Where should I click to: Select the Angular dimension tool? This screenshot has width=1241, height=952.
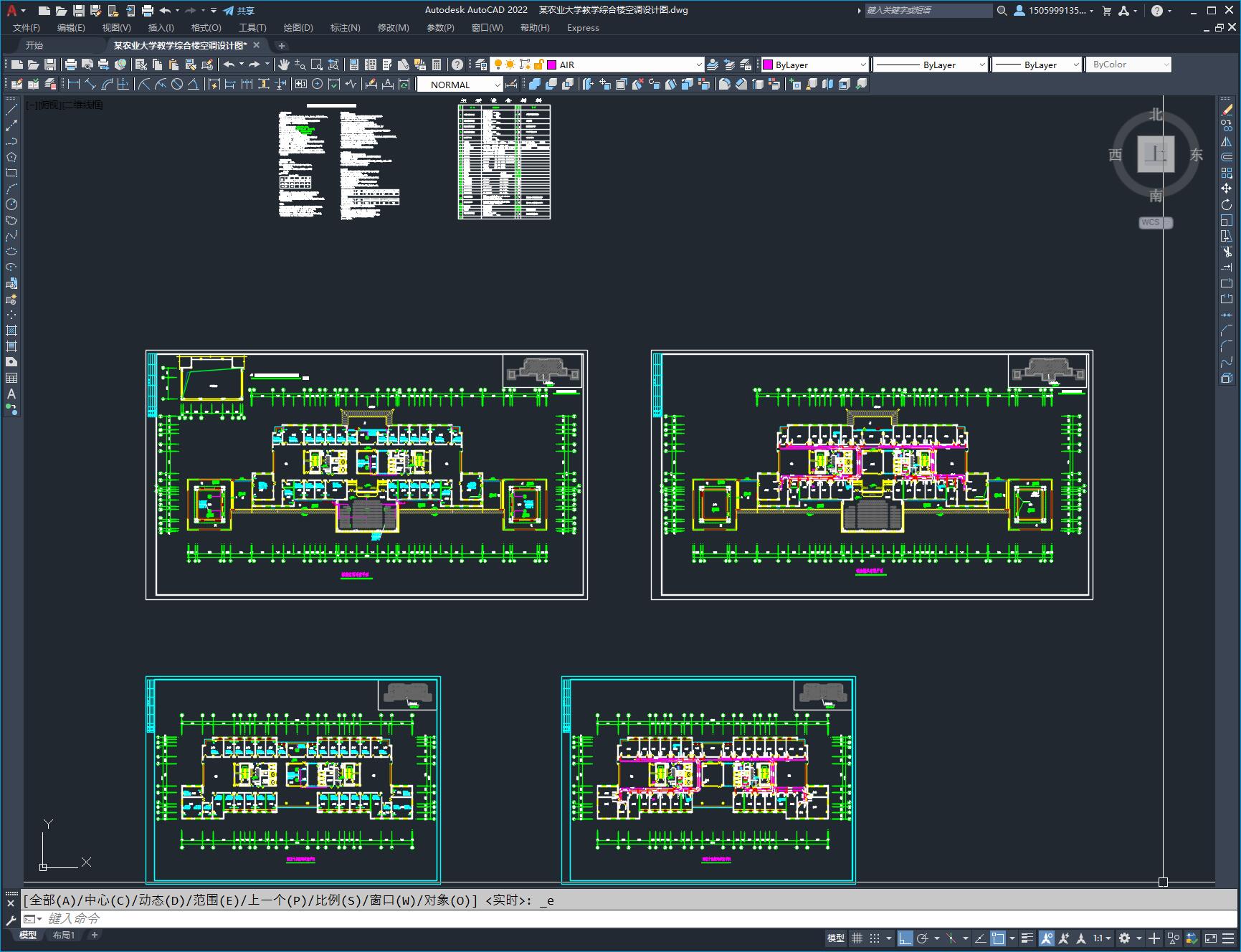pos(194,85)
